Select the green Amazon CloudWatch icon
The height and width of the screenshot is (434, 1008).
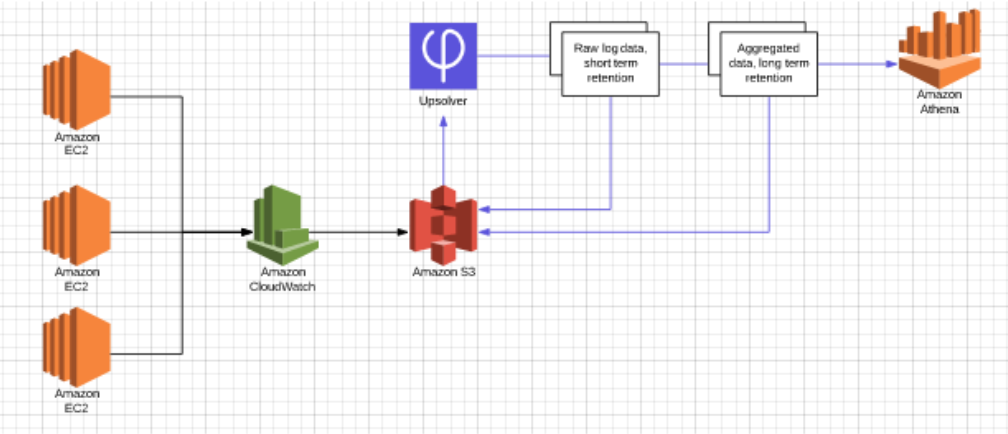point(281,224)
